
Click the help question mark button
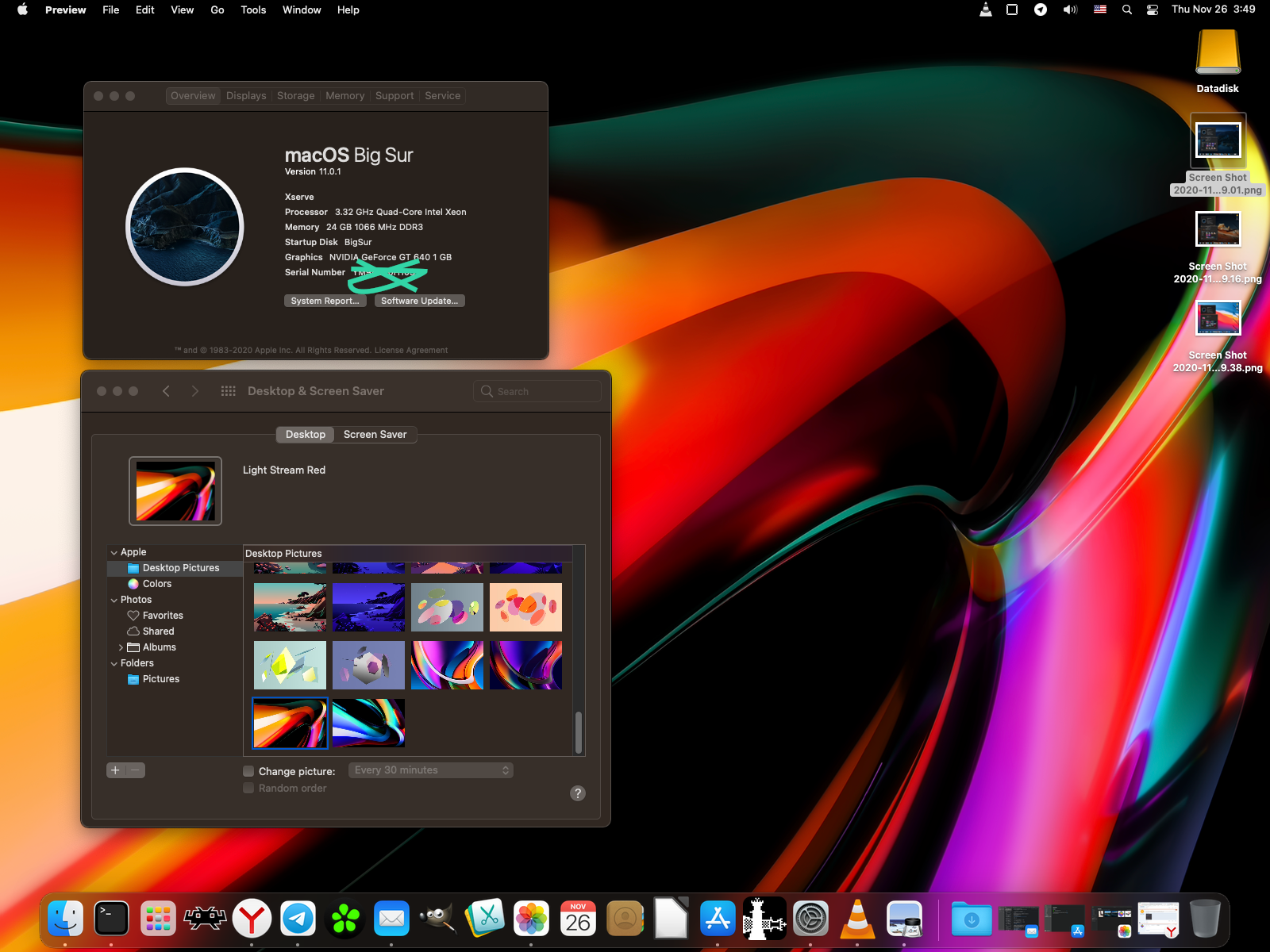click(x=578, y=793)
